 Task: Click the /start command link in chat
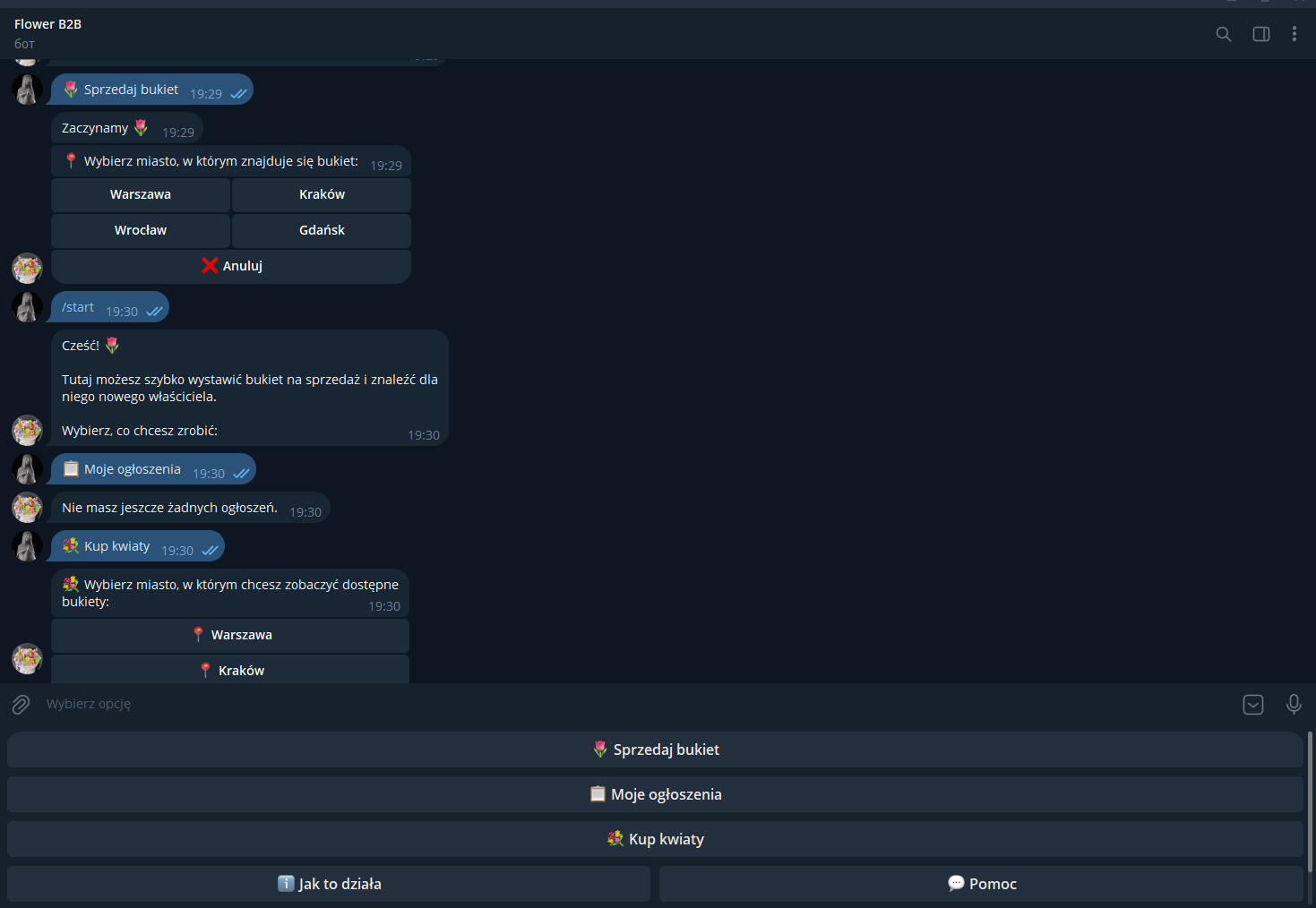point(78,307)
